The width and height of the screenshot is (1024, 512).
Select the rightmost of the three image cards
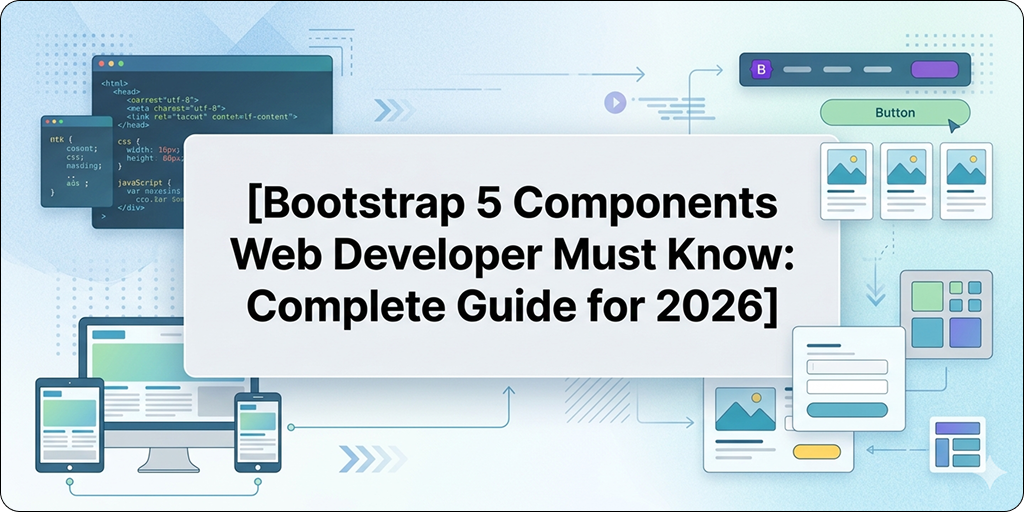coord(966,181)
